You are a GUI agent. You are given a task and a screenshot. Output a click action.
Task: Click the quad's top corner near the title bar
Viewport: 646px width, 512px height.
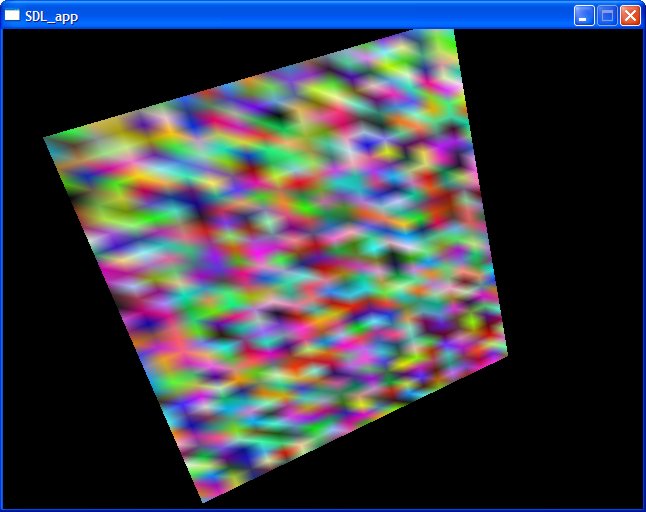click(x=453, y=33)
